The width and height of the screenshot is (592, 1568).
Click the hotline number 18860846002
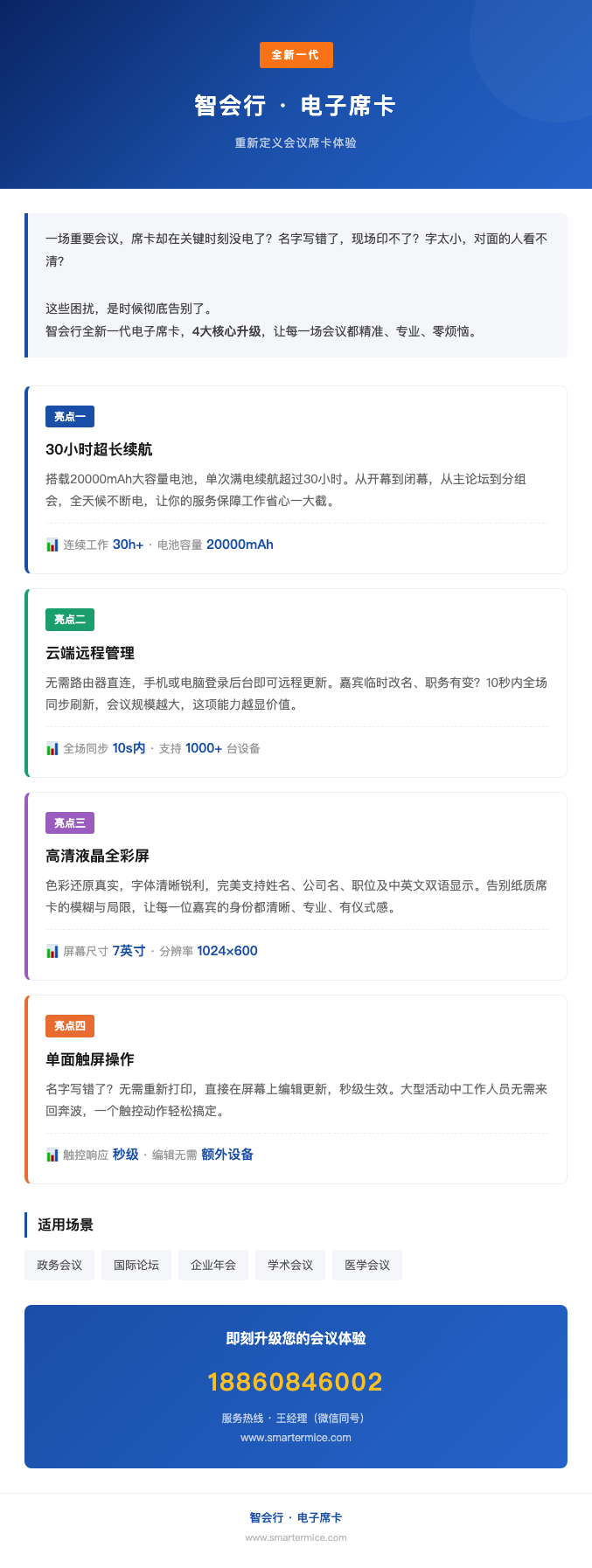[x=296, y=1382]
